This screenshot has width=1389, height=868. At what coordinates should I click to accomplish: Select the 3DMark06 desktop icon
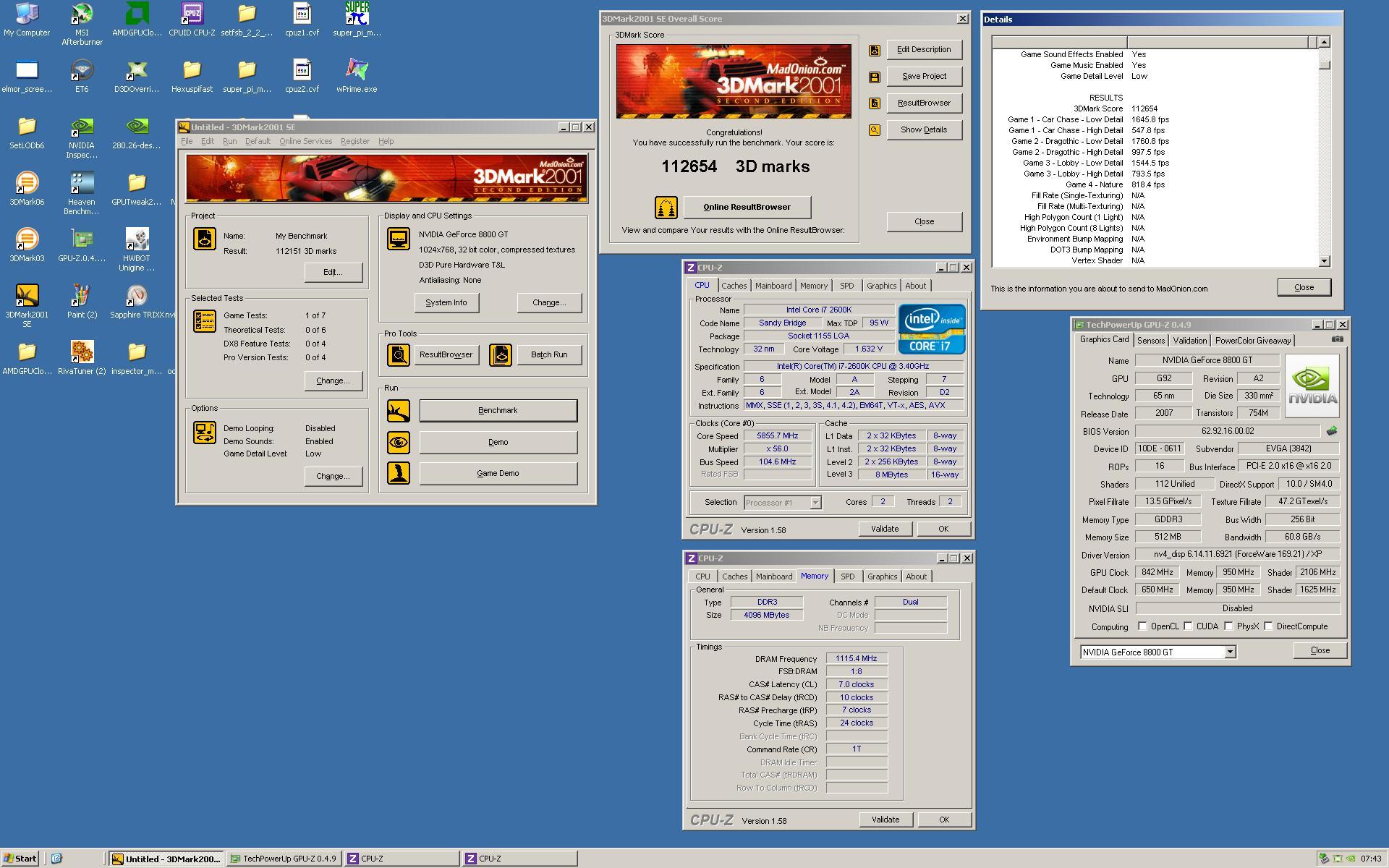click(27, 189)
